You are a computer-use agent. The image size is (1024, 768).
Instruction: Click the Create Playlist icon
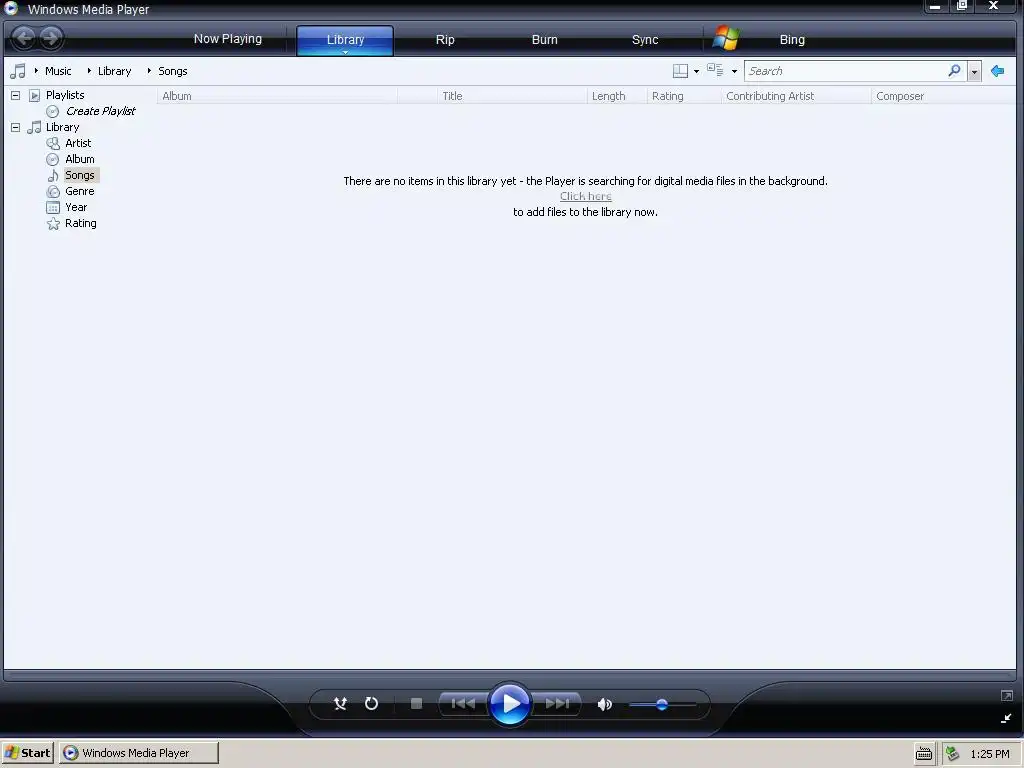tap(53, 112)
